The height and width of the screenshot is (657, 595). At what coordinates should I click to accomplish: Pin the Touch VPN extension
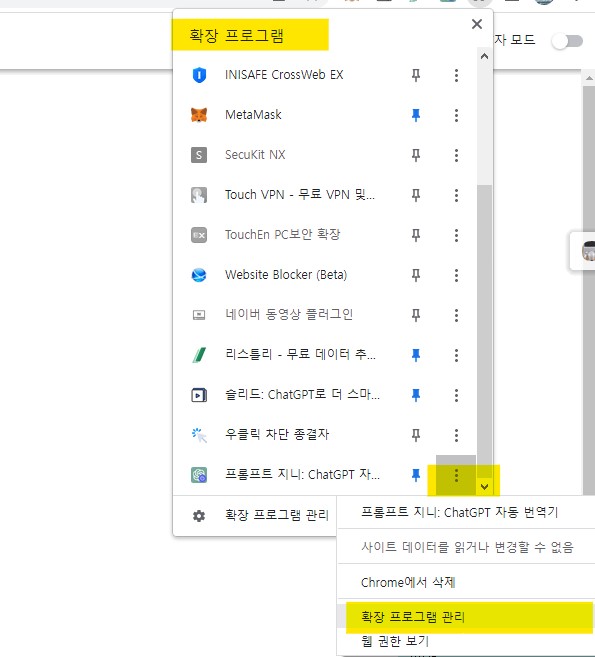[416, 195]
